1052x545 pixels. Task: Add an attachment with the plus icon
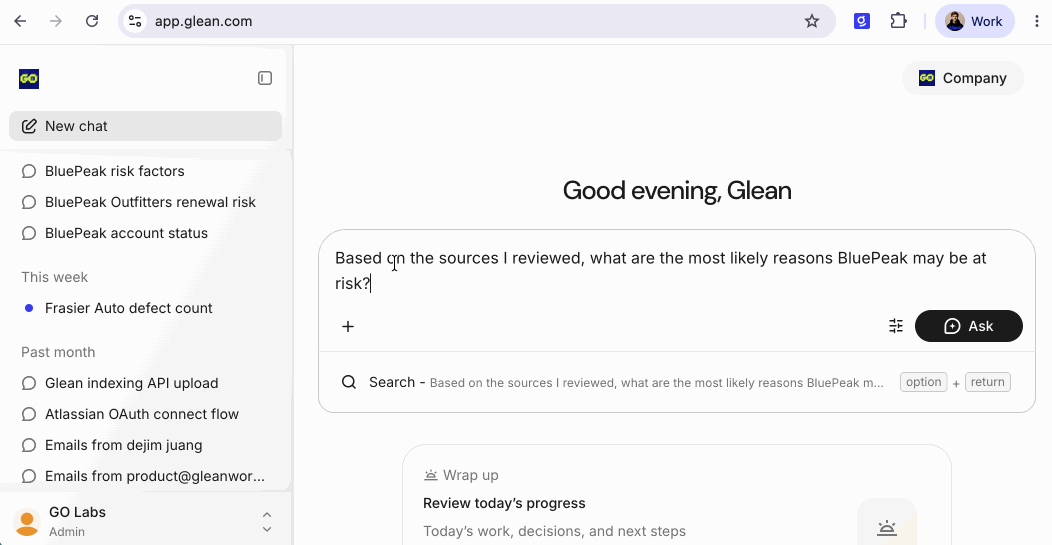click(x=348, y=326)
